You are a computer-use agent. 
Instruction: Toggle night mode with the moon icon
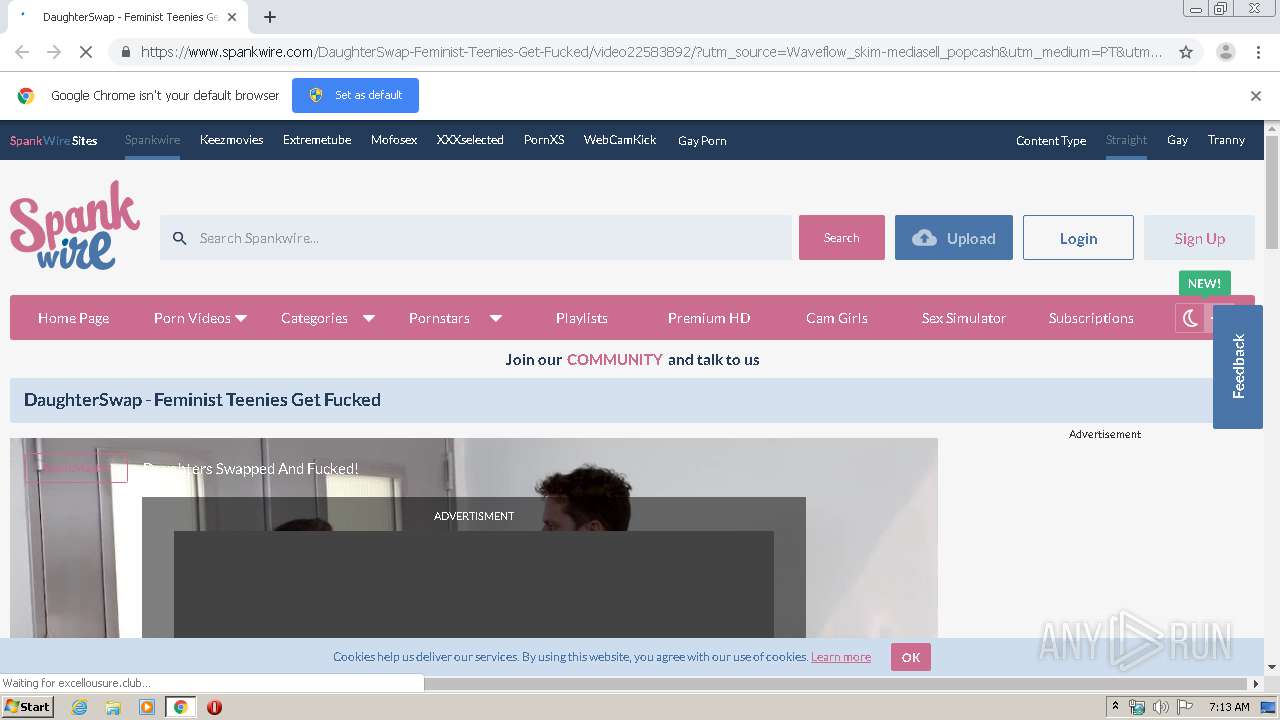pyautogui.click(x=1190, y=318)
